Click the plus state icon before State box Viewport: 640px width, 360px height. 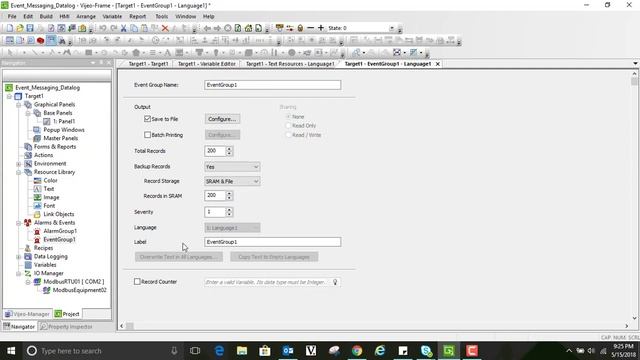click(x=321, y=28)
